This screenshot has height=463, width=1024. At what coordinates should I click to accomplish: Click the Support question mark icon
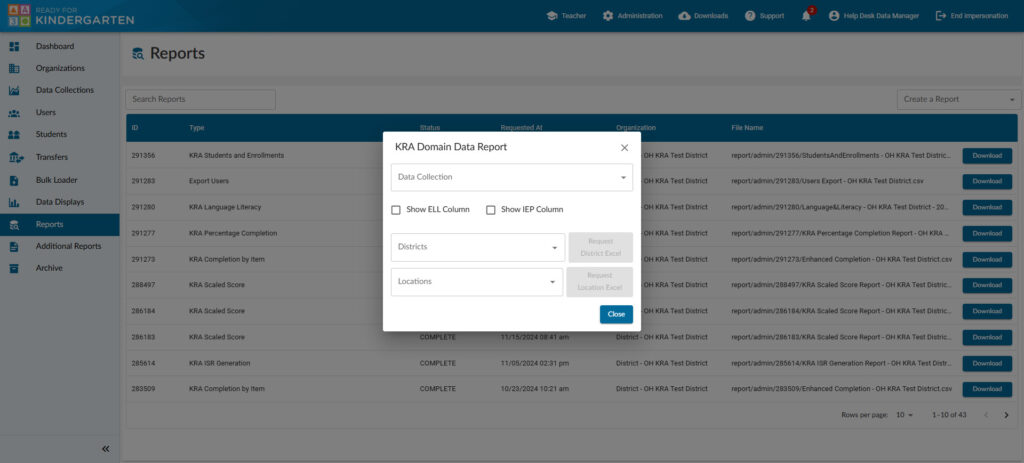pos(750,16)
